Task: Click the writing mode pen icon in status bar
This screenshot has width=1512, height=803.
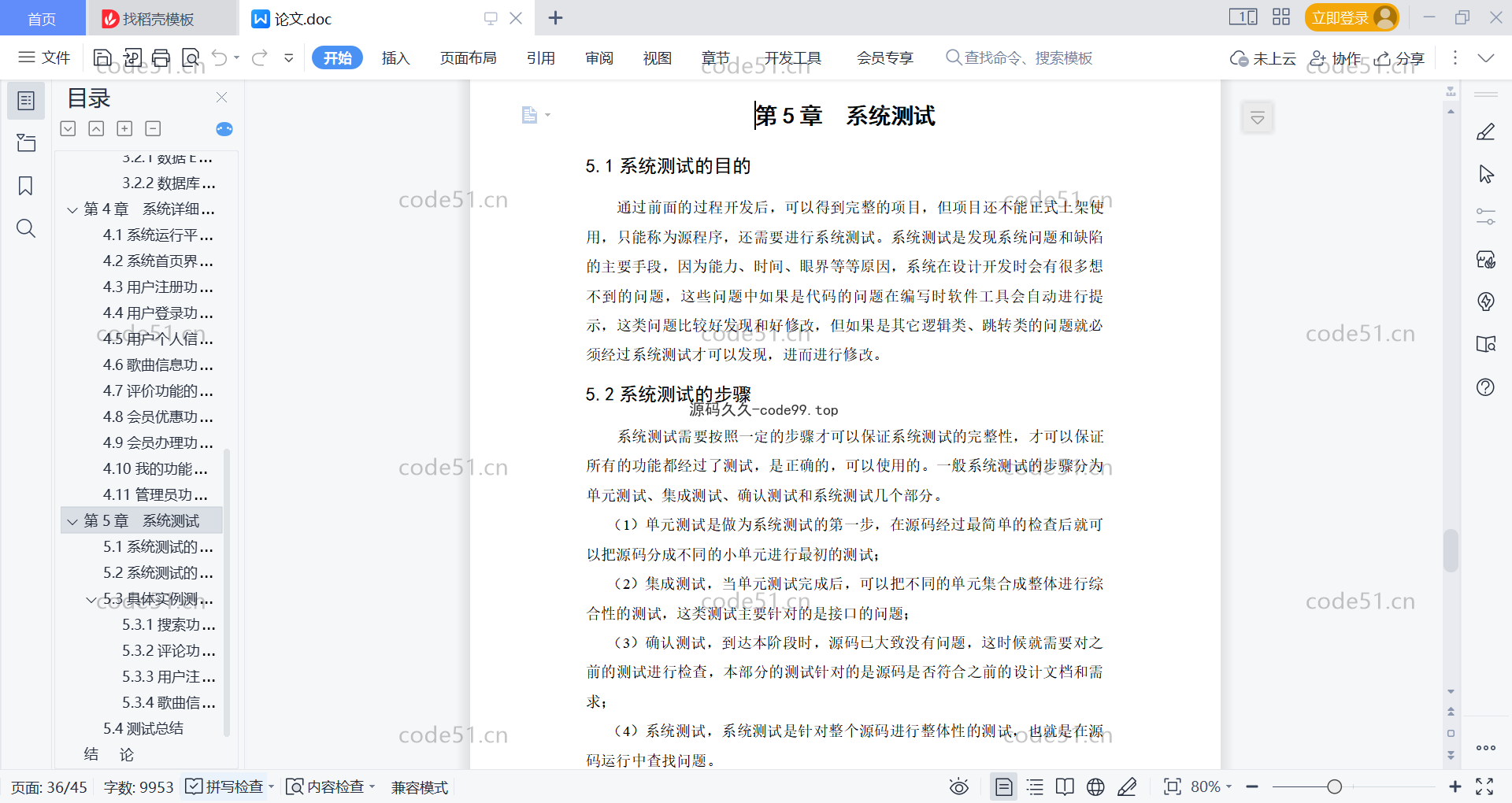Action: click(1127, 786)
